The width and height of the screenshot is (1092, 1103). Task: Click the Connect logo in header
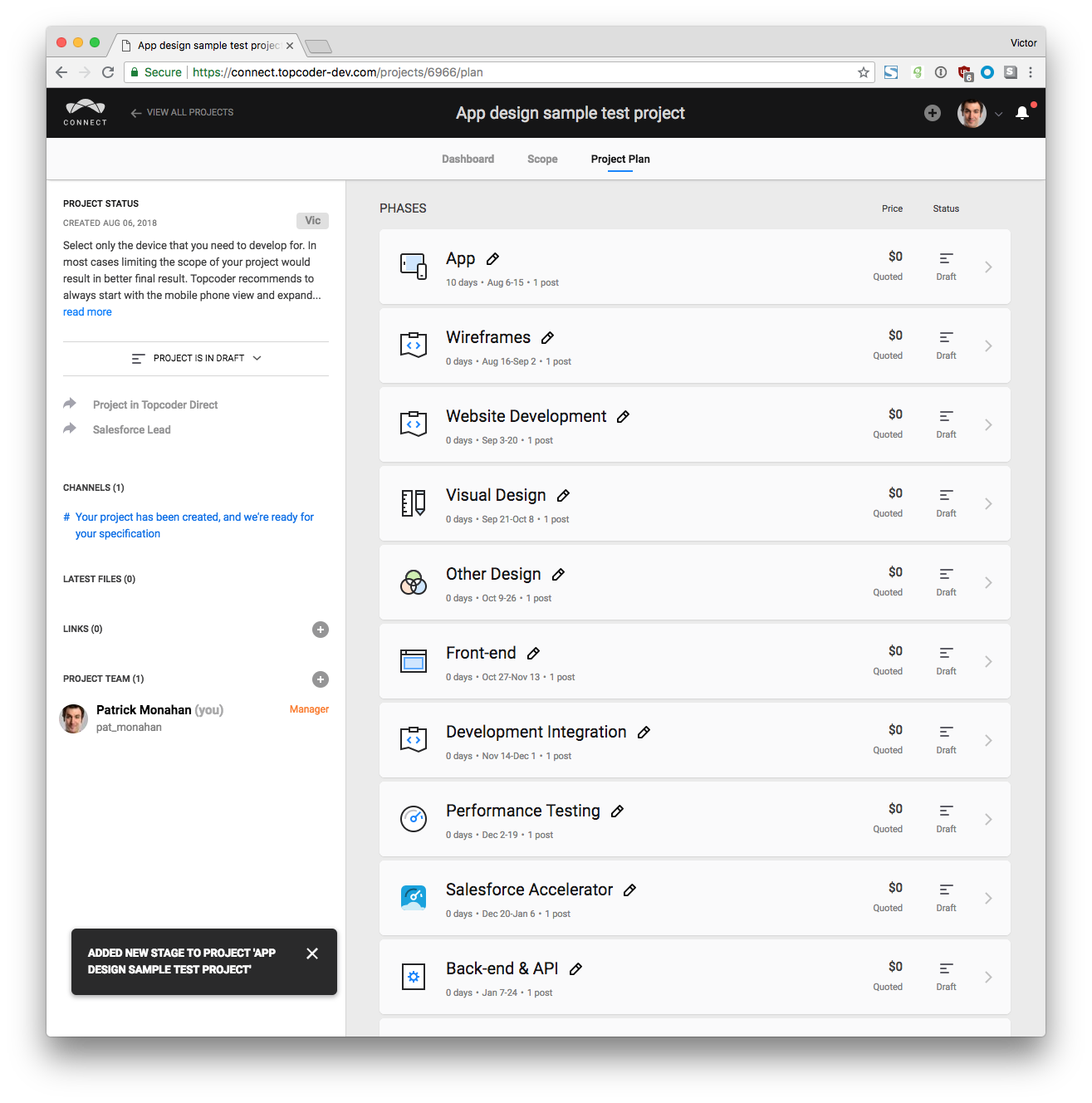click(86, 113)
